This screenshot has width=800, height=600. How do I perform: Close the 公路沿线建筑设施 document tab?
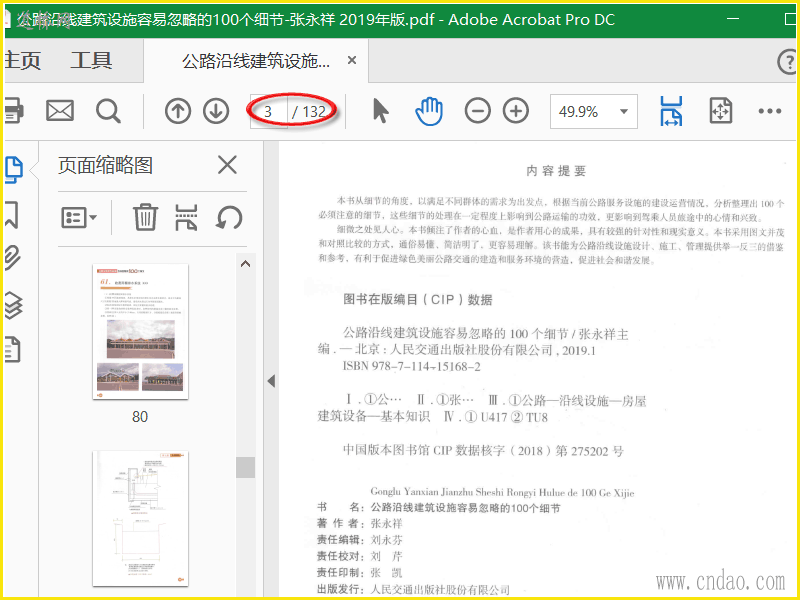(x=352, y=60)
